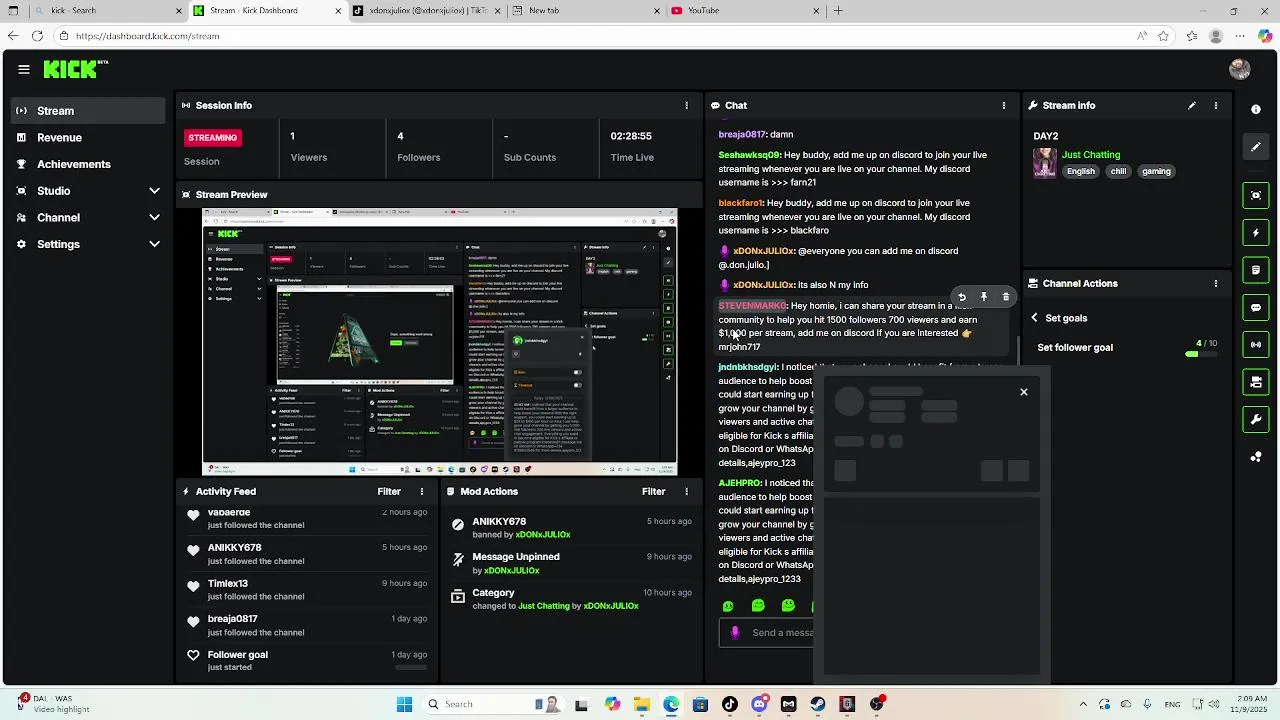Click Timlex13 follow entry
The width and height of the screenshot is (1280, 720).
(307, 590)
